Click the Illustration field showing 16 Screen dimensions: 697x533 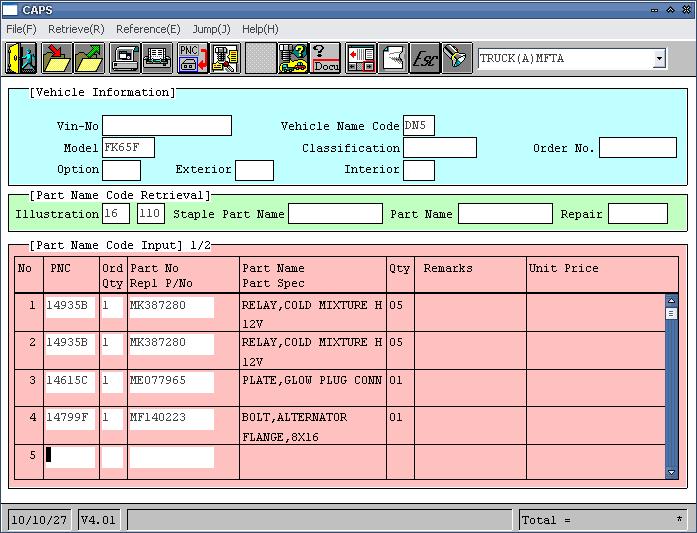click(x=116, y=213)
